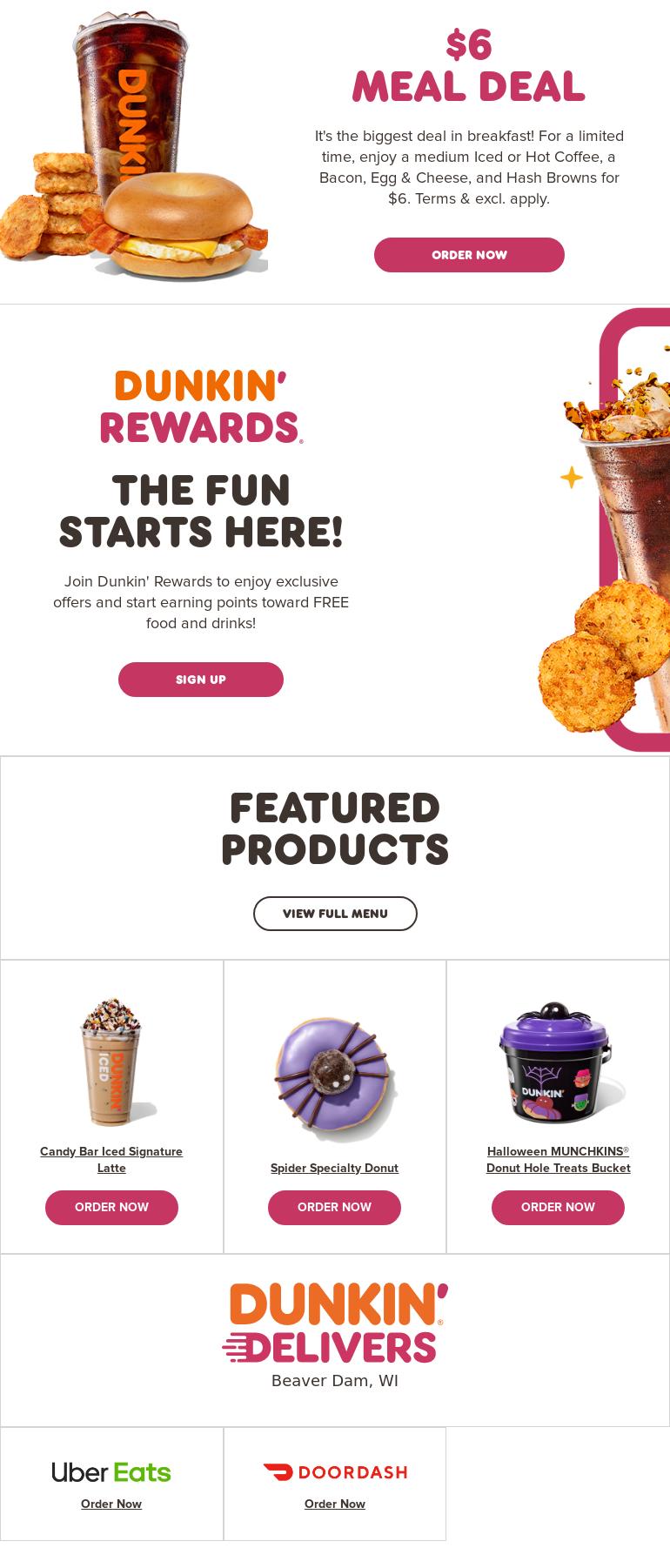Sign up for Dunkin' Rewards

click(201, 680)
